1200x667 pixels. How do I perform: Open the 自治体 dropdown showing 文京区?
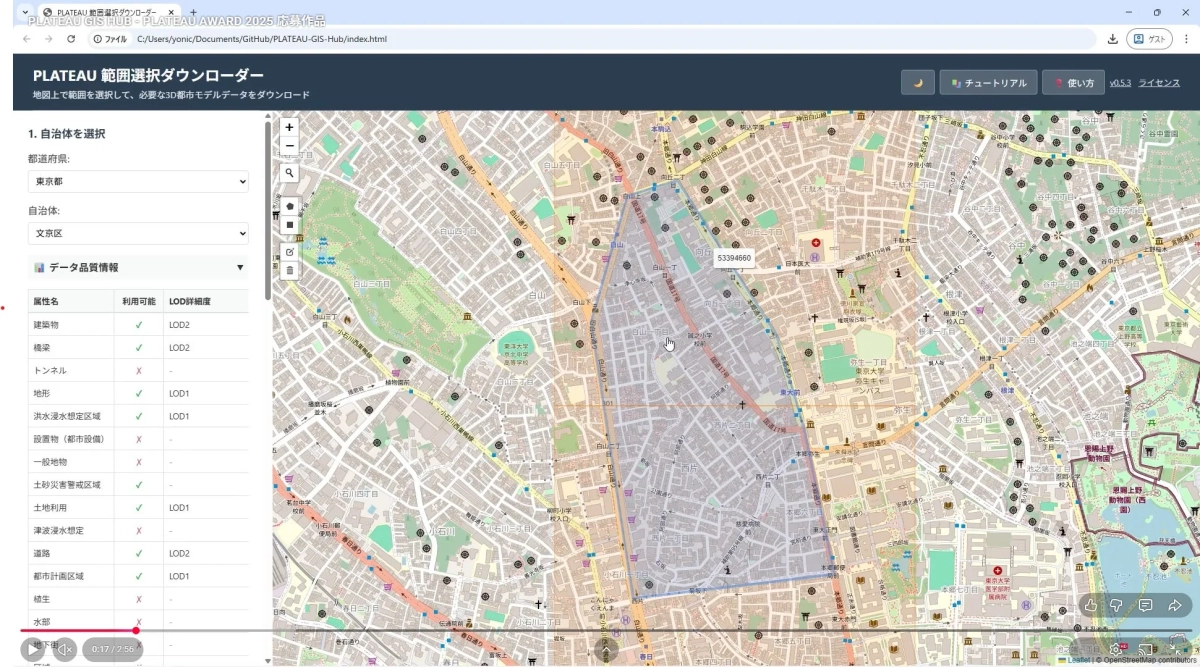tap(138, 233)
